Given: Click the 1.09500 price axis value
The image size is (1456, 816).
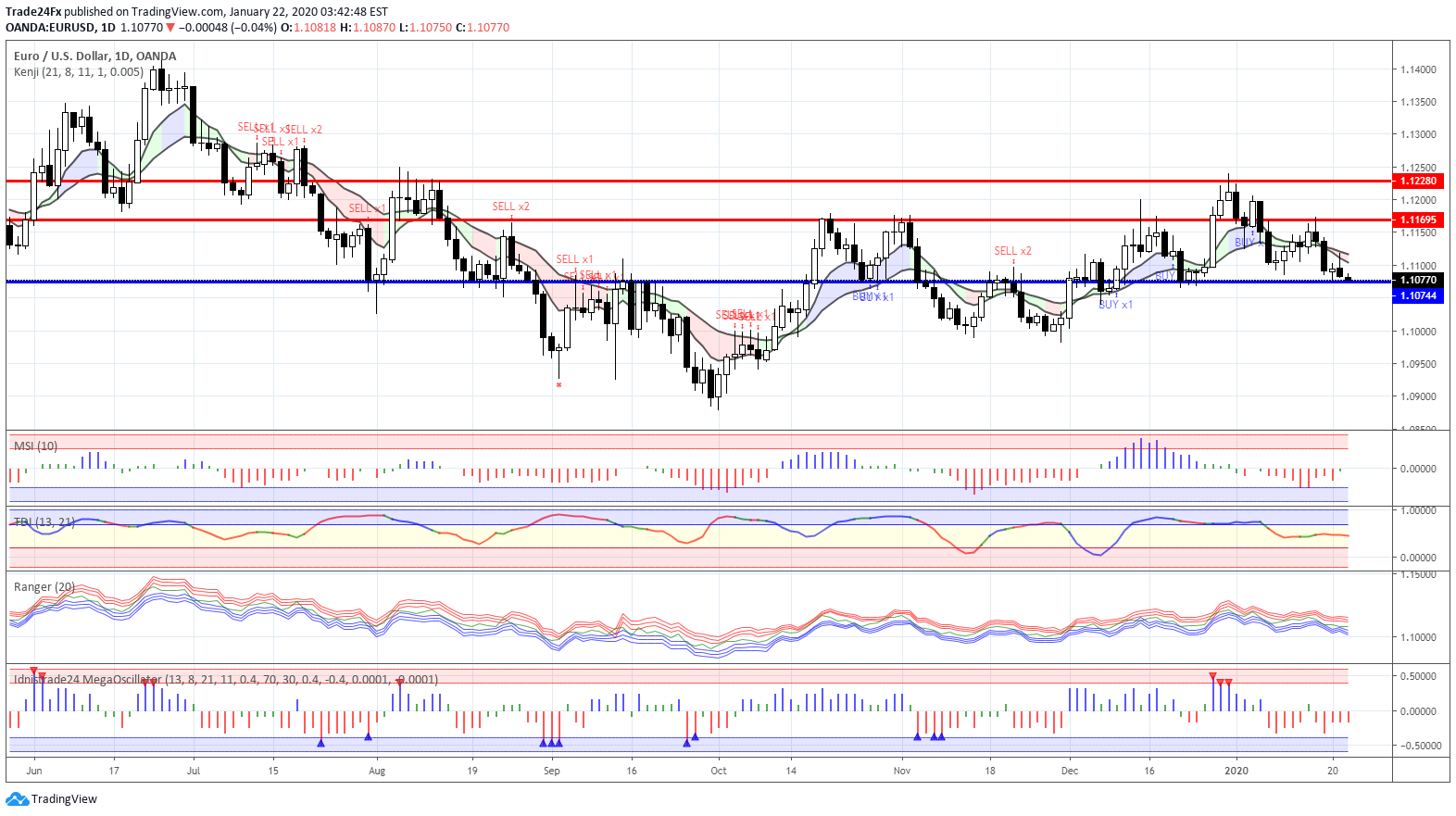Looking at the screenshot, I should tap(1418, 363).
